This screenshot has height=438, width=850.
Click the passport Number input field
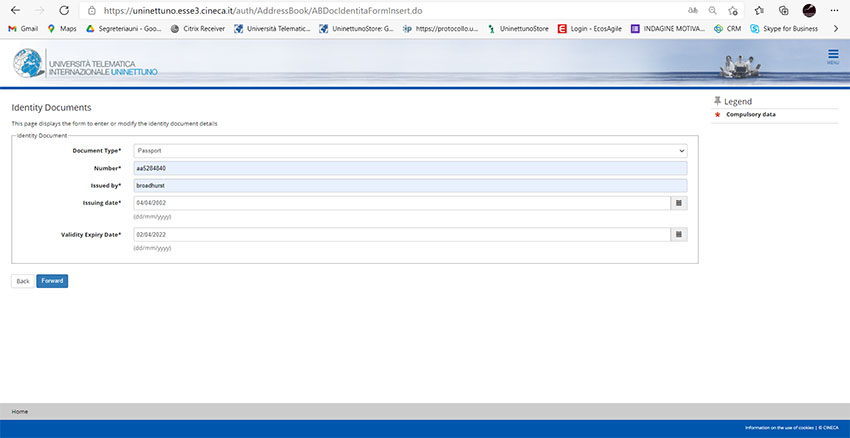pos(410,168)
